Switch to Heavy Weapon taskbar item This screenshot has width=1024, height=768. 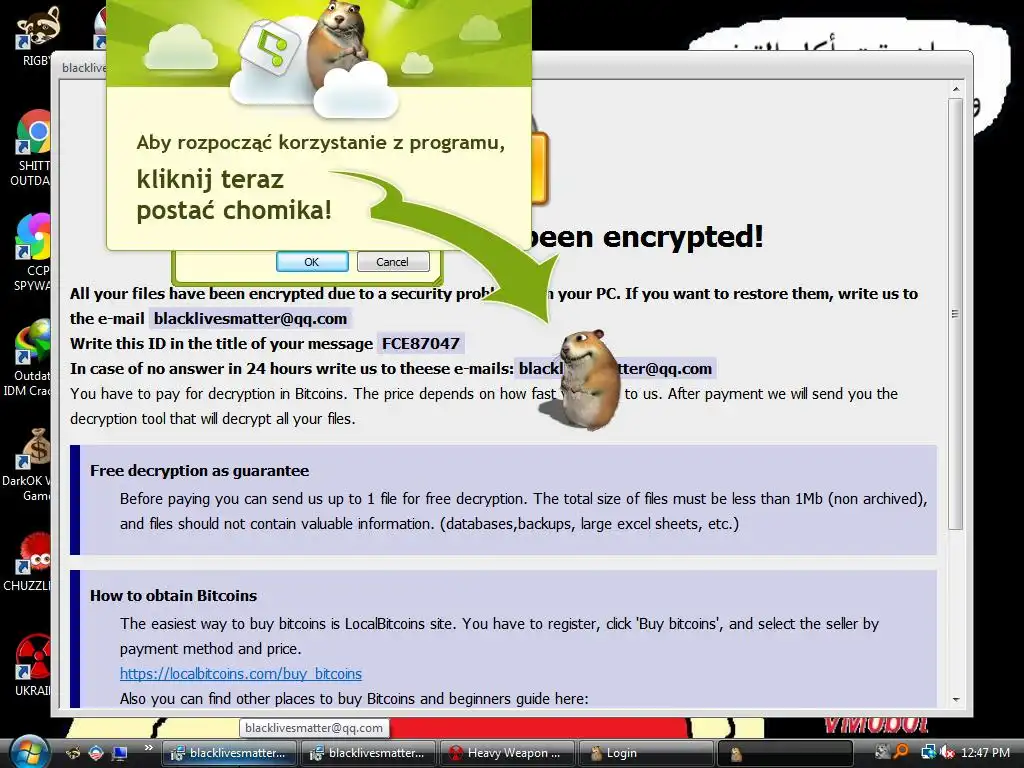pyautogui.click(x=507, y=753)
